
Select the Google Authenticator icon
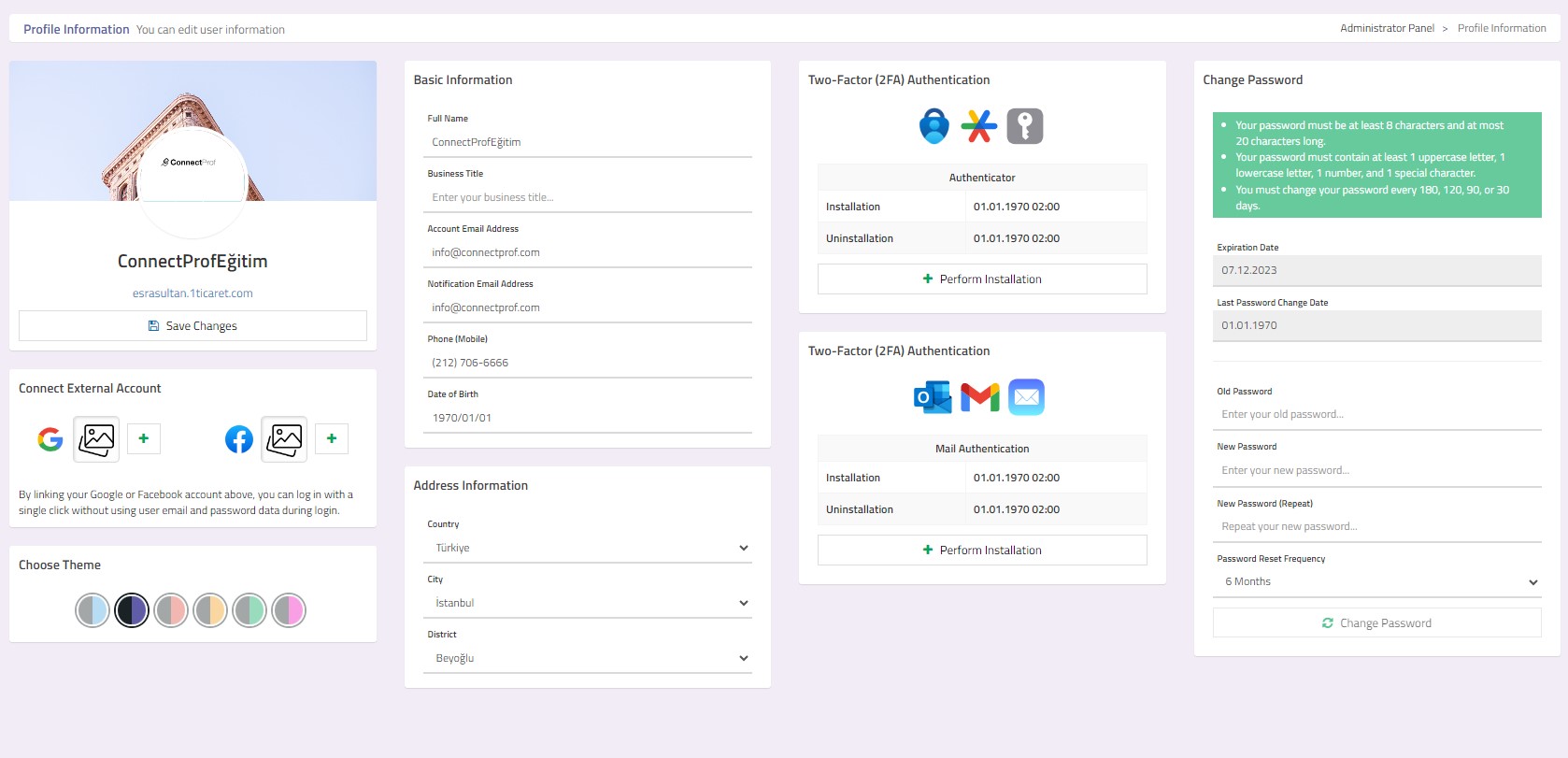pos(979,126)
